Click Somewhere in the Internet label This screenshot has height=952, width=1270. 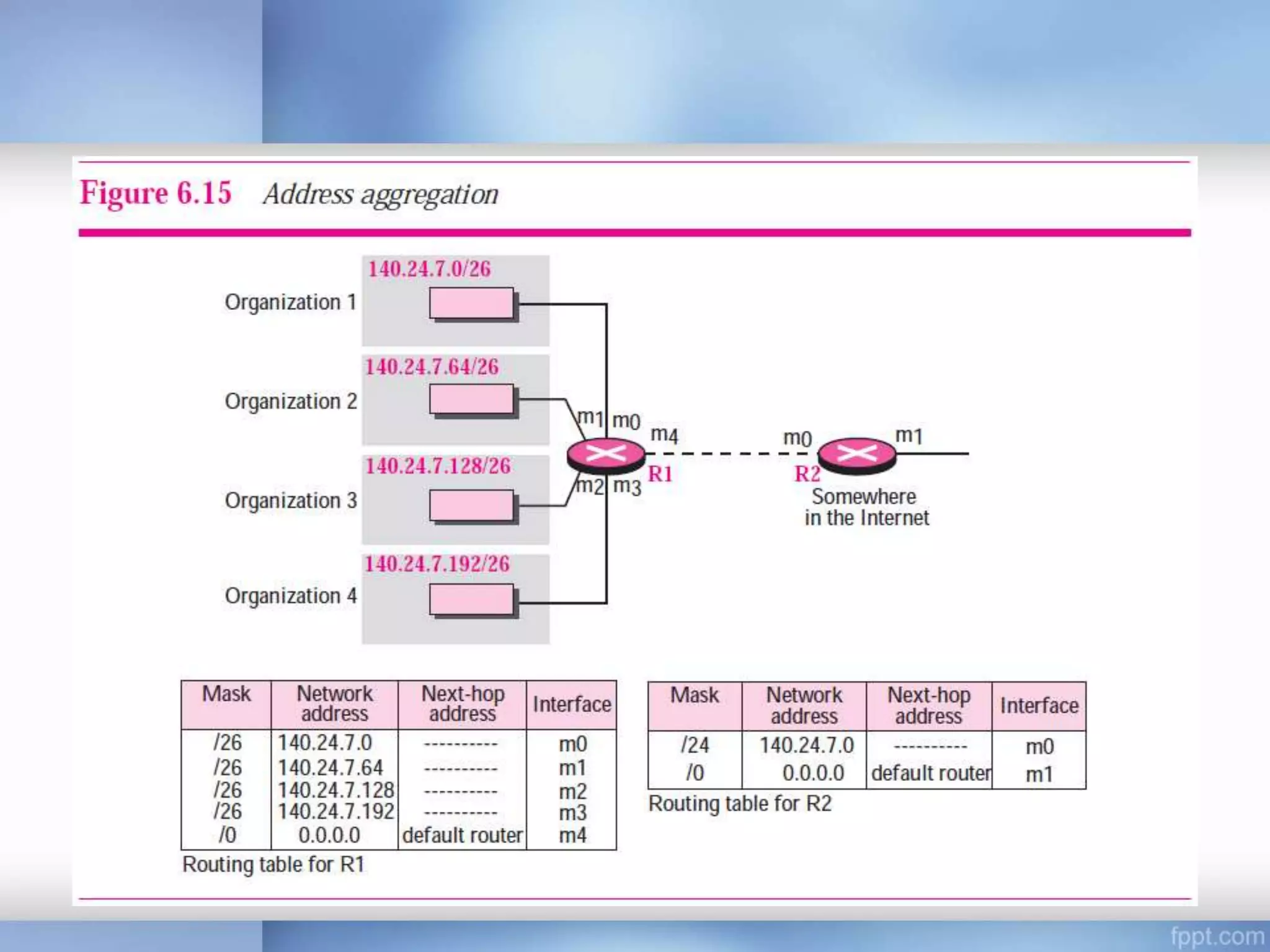[866, 507]
